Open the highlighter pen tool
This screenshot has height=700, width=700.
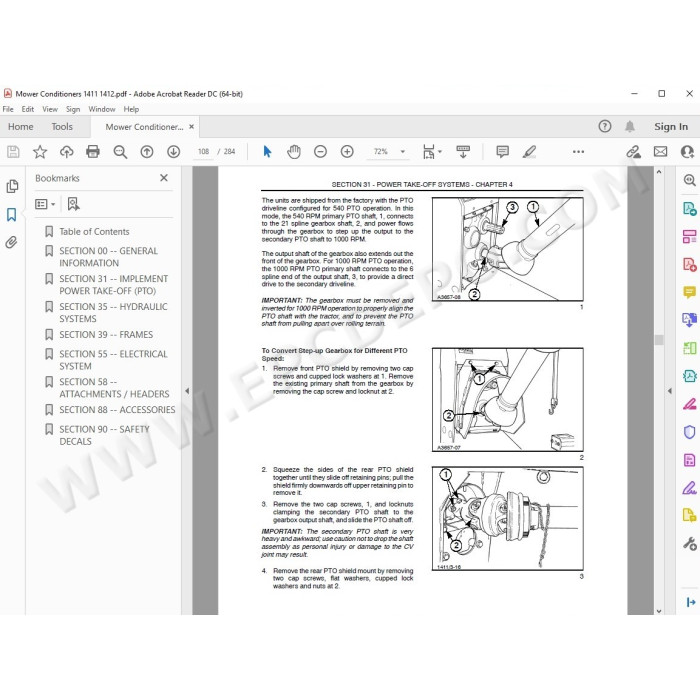pos(529,152)
